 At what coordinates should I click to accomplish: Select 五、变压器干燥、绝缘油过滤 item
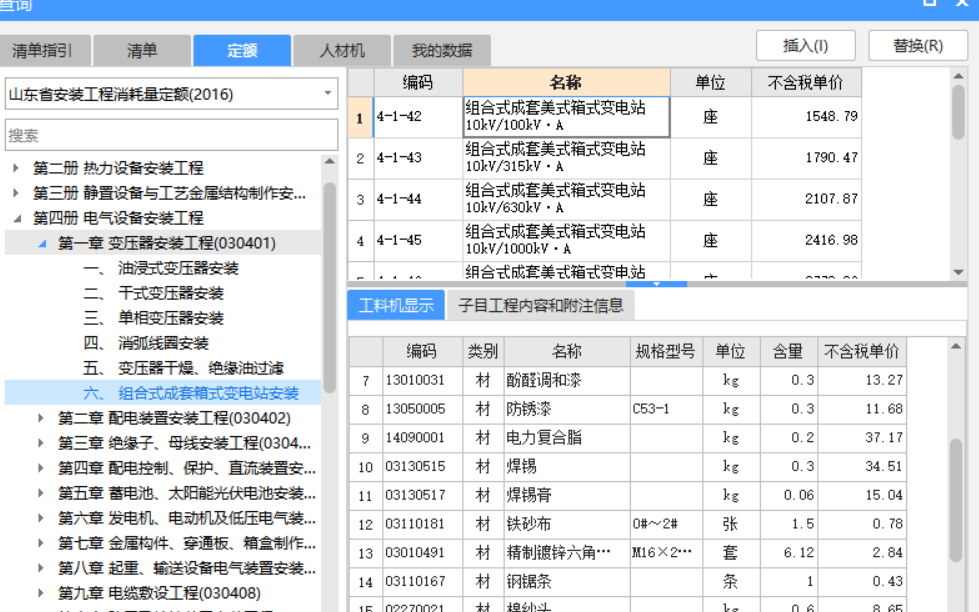(x=184, y=368)
